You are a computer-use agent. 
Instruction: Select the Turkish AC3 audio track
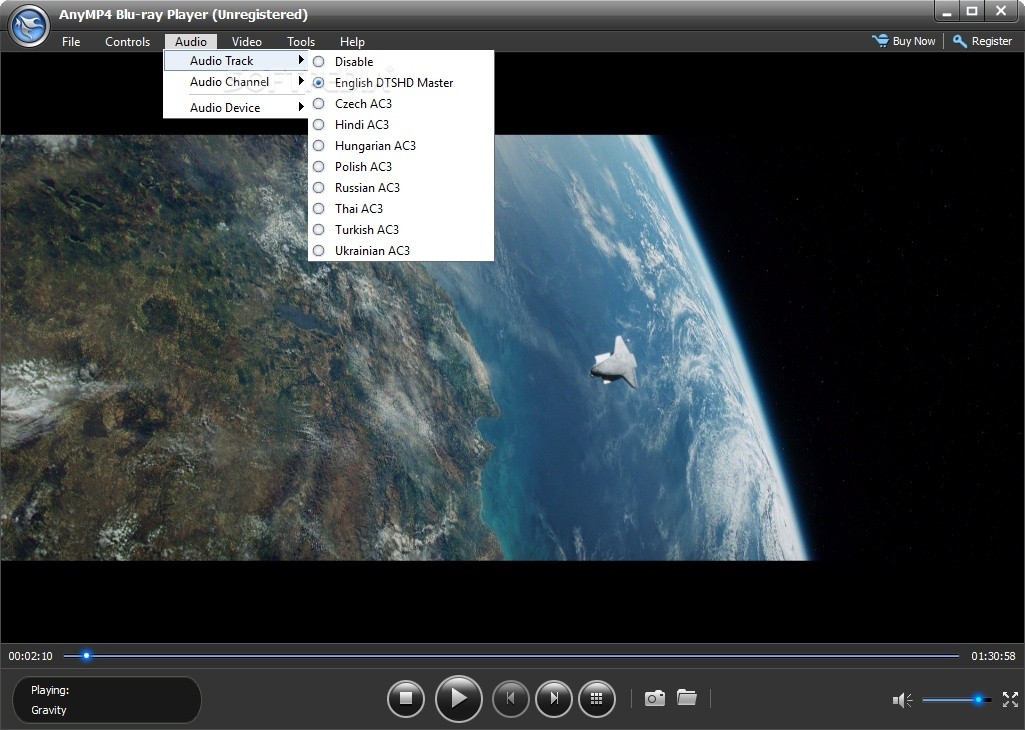pos(401,229)
